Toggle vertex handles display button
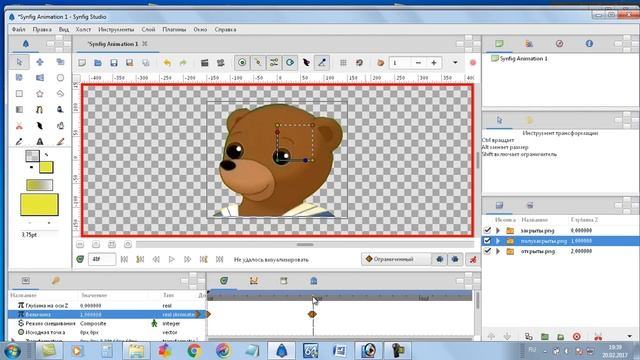640x360 pixels. coord(258,63)
